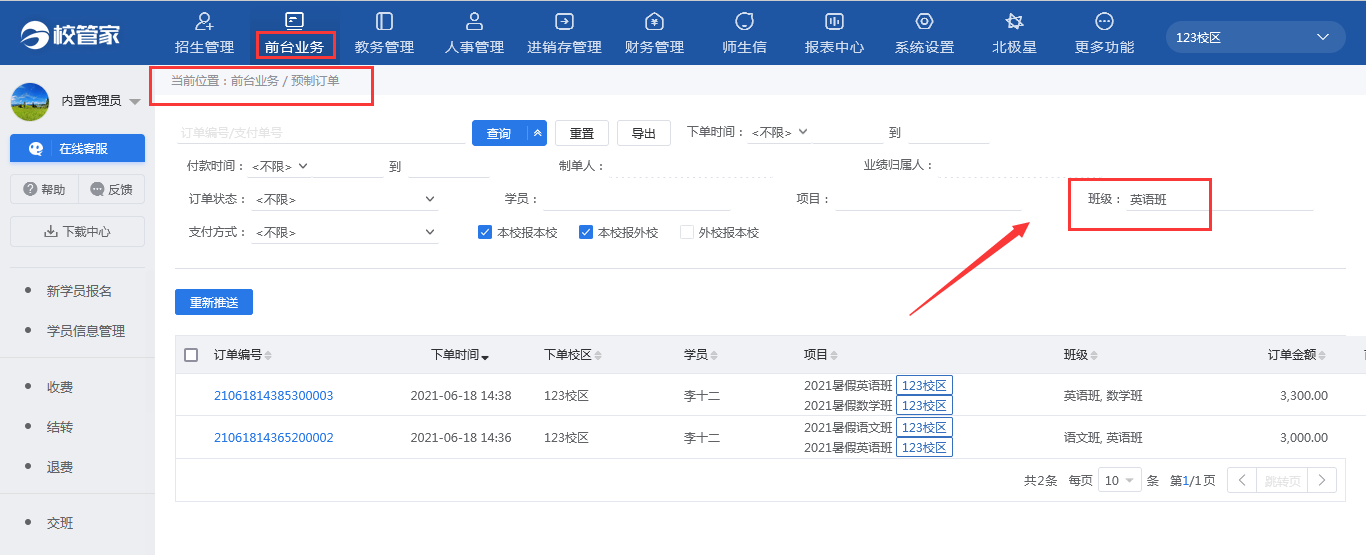Open 付款时间 range dropdown
The height and width of the screenshot is (555, 1366).
point(281,166)
